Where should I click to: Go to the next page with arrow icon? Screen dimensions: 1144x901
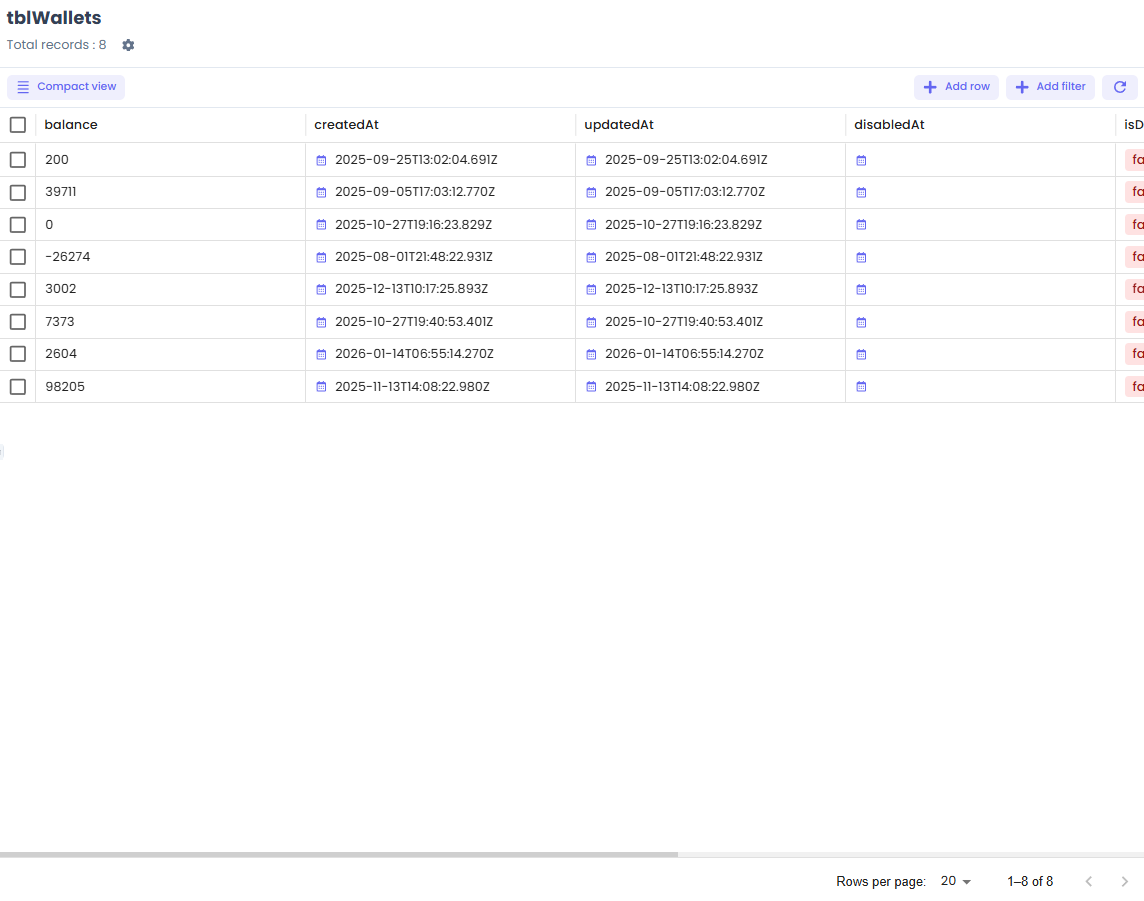[1124, 881]
